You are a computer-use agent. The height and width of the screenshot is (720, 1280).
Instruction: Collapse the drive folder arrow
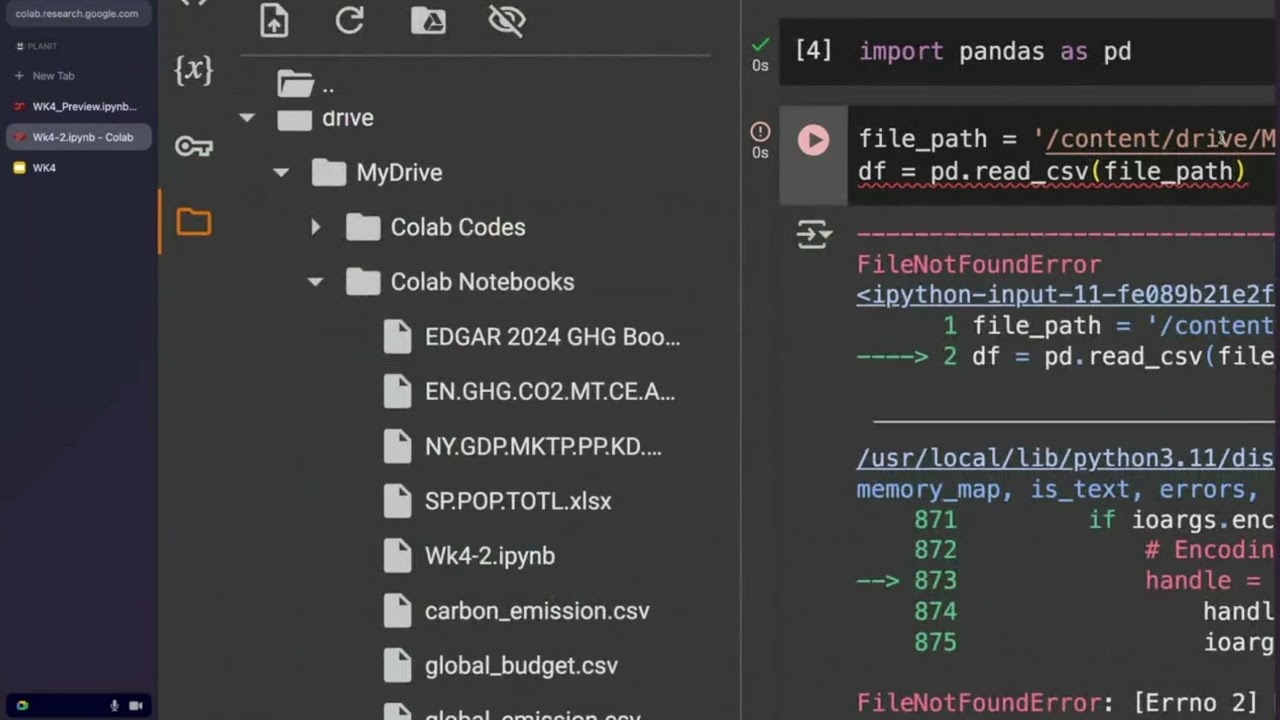point(247,118)
